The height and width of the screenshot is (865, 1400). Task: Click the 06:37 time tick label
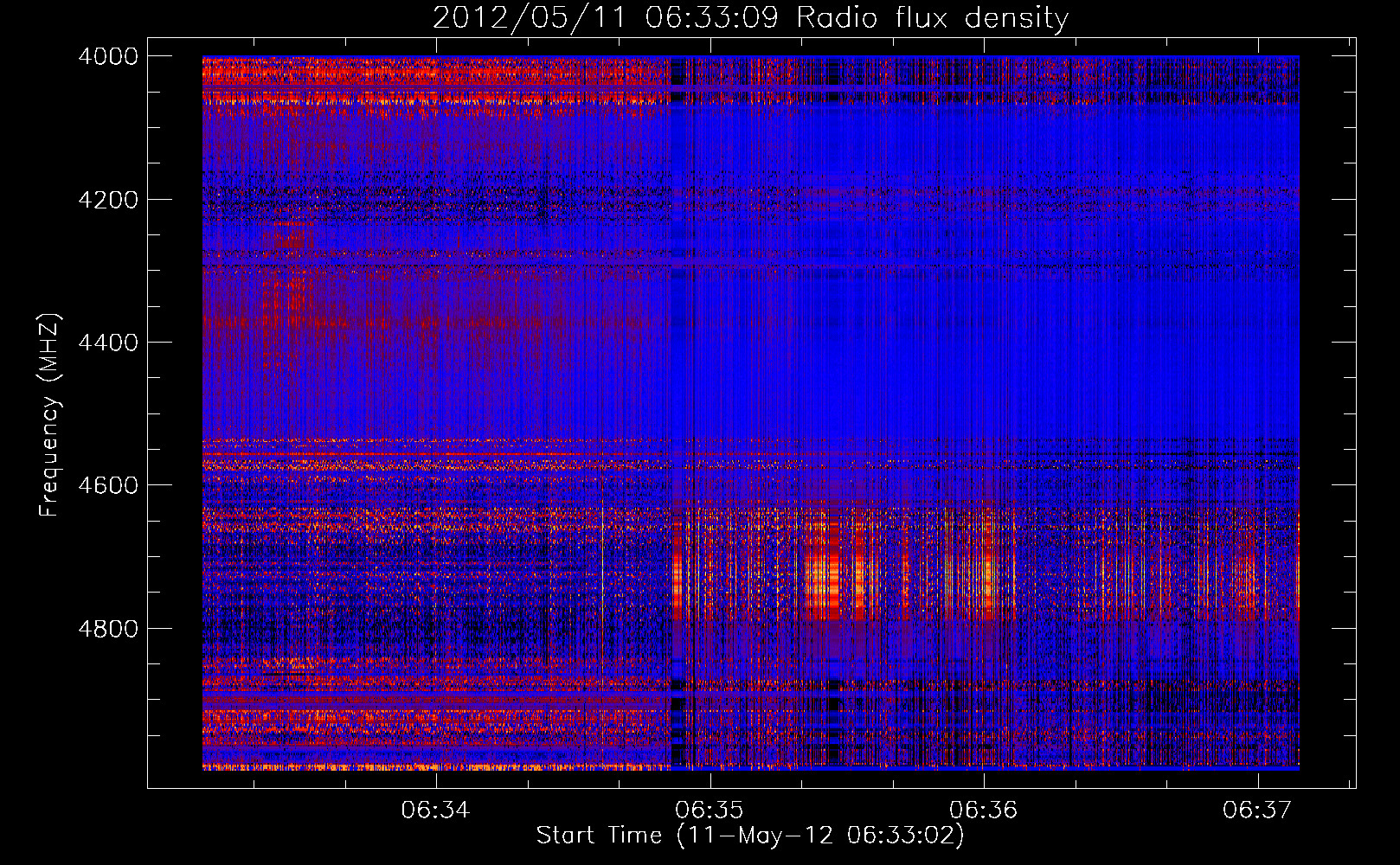1256,810
